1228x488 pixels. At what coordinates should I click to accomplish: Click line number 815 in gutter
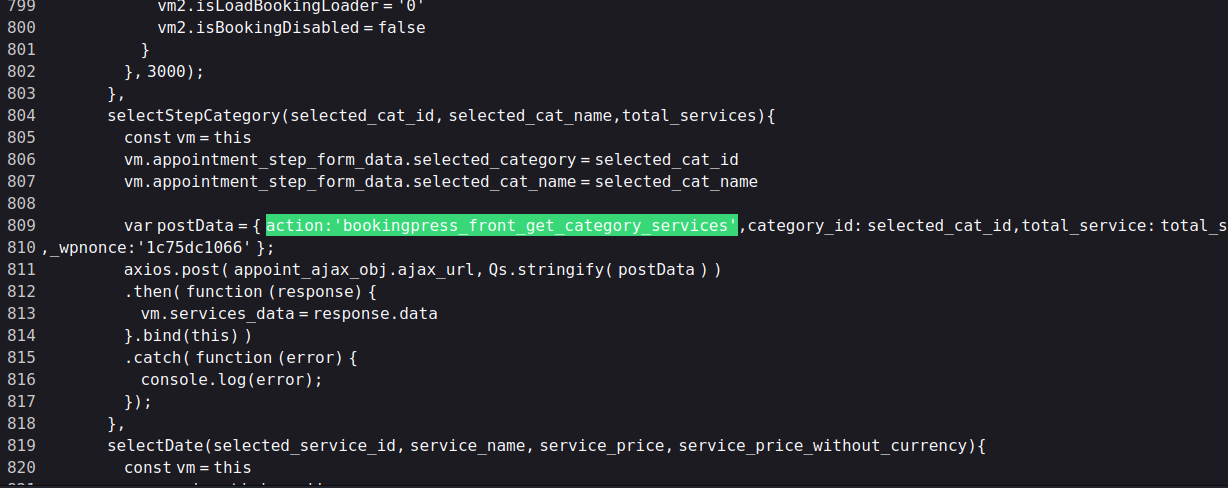click(x=21, y=357)
